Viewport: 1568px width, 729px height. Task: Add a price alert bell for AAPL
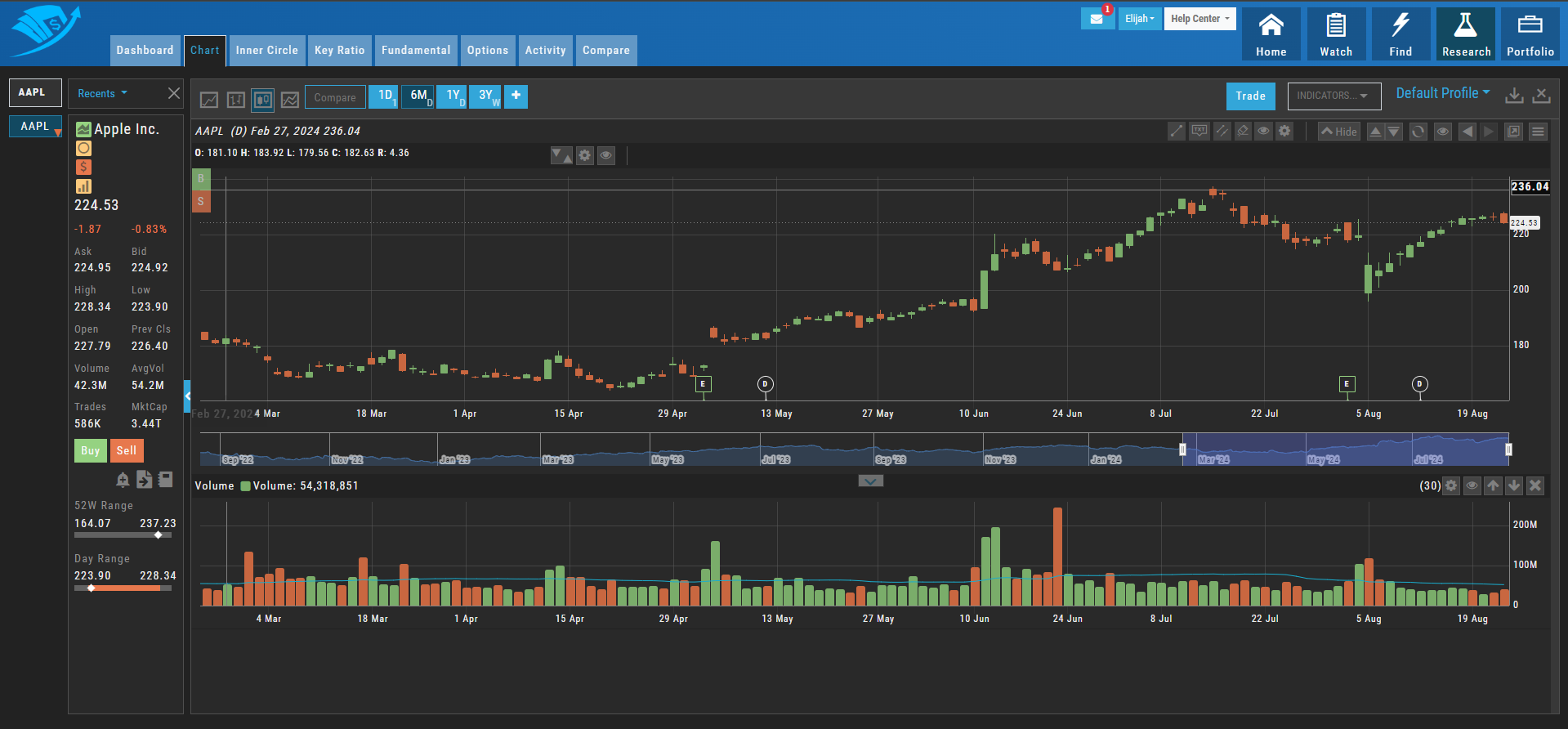123,480
